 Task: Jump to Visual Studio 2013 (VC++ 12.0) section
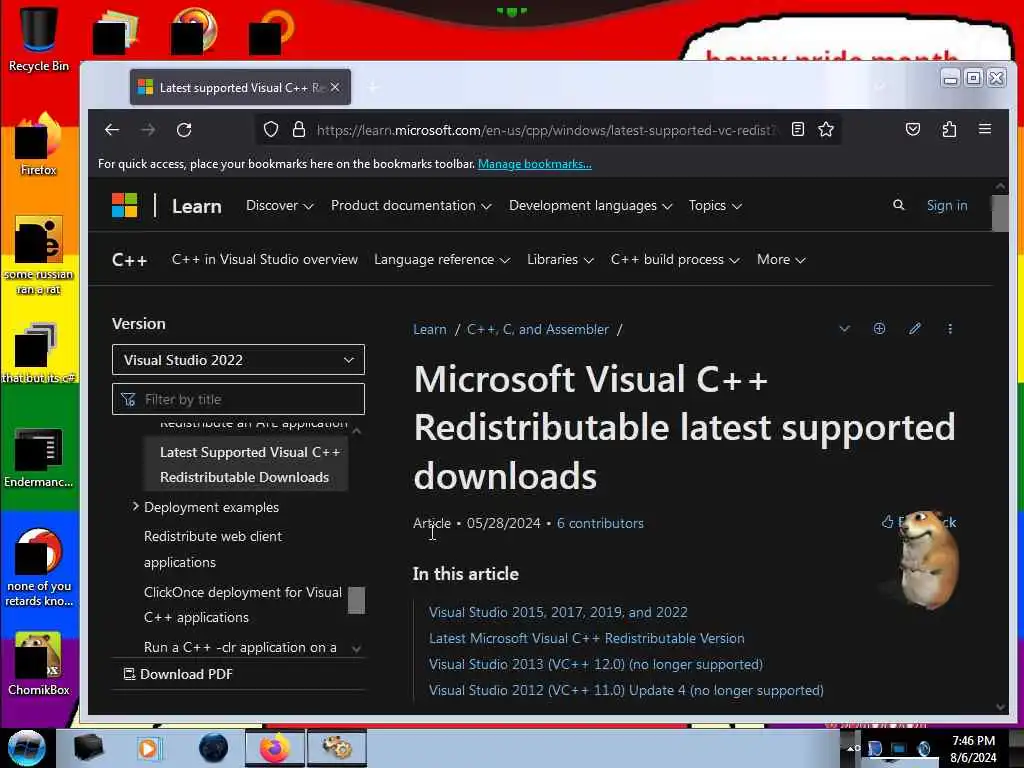click(x=596, y=664)
